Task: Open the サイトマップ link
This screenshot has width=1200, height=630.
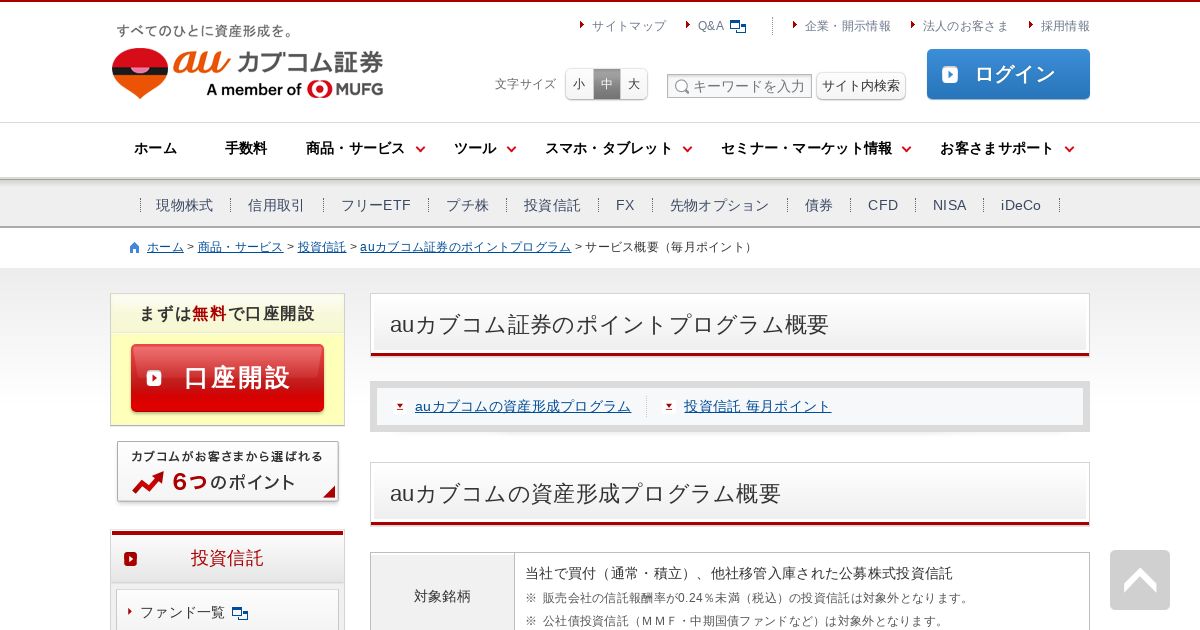Action: [x=628, y=26]
